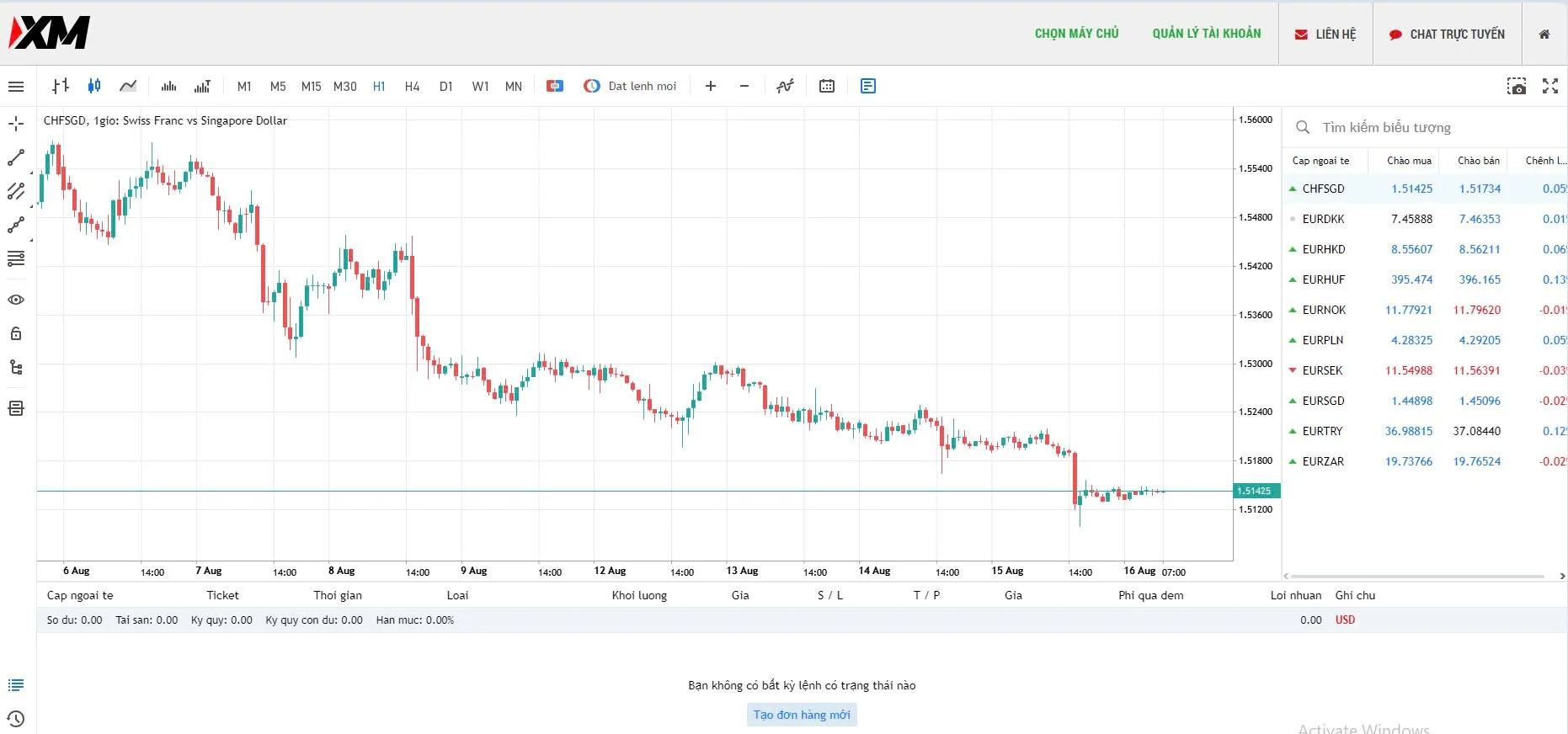Image resolution: width=1568 pixels, height=734 pixels.
Task: Select the H1 timeframe
Action: [x=379, y=86]
